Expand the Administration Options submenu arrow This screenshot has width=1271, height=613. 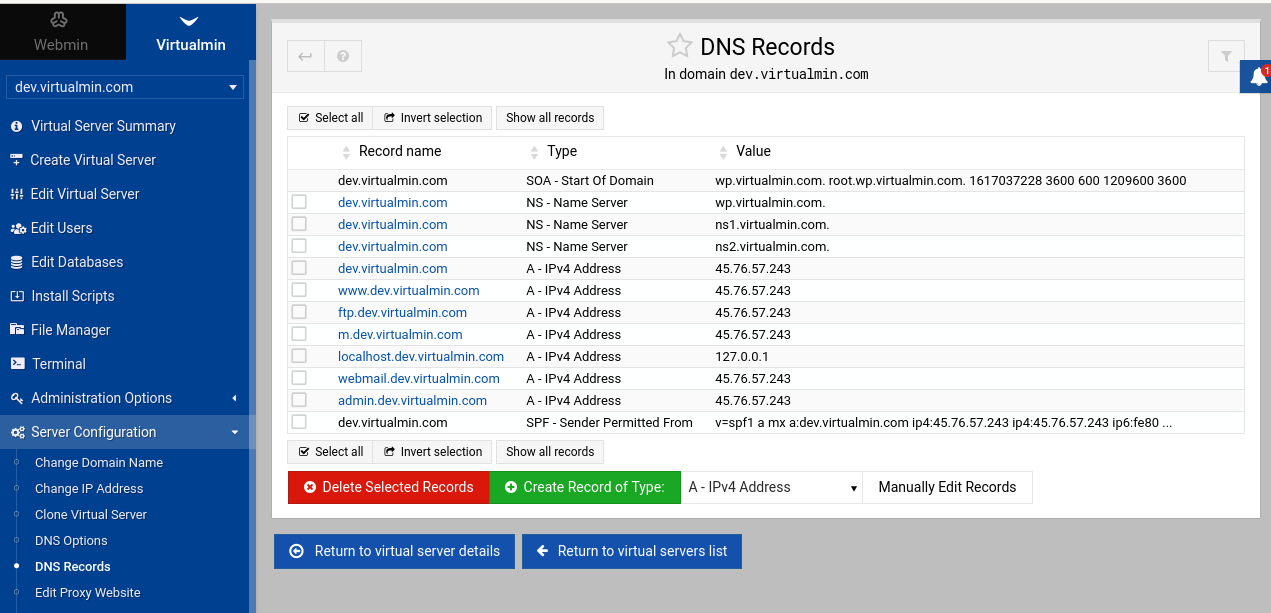pyautogui.click(x=235, y=398)
